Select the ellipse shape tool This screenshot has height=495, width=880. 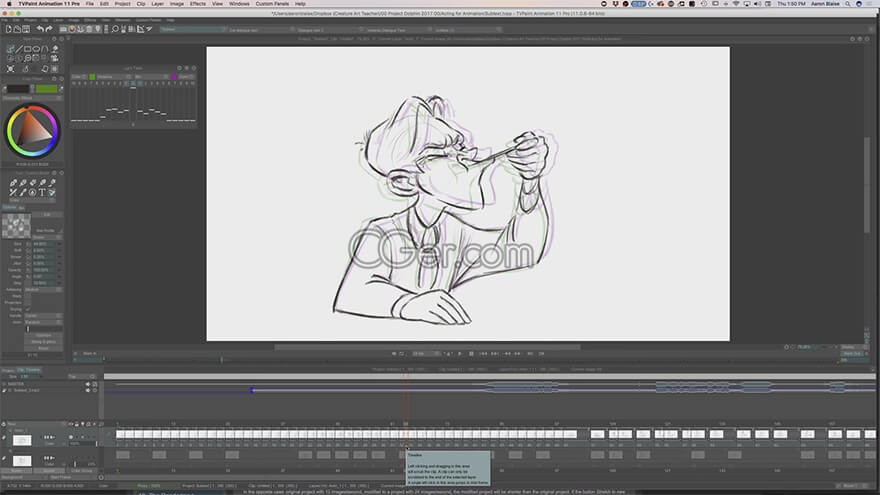click(36, 49)
